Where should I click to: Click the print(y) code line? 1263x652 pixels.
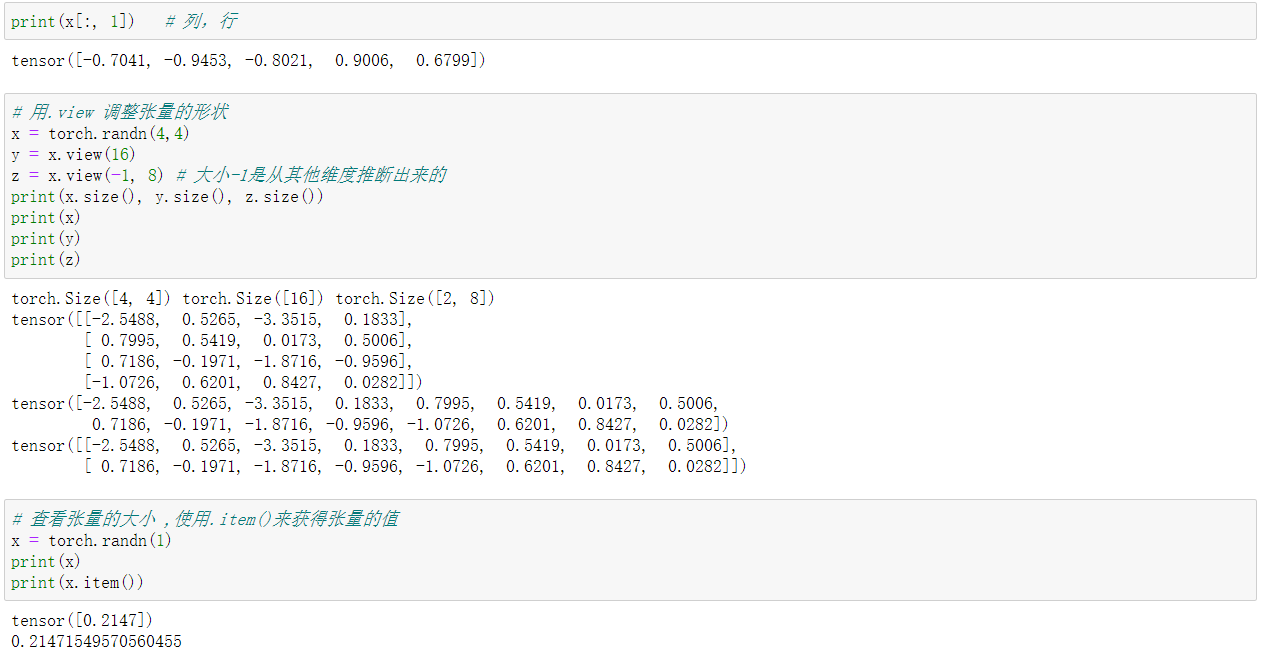tap(46, 238)
